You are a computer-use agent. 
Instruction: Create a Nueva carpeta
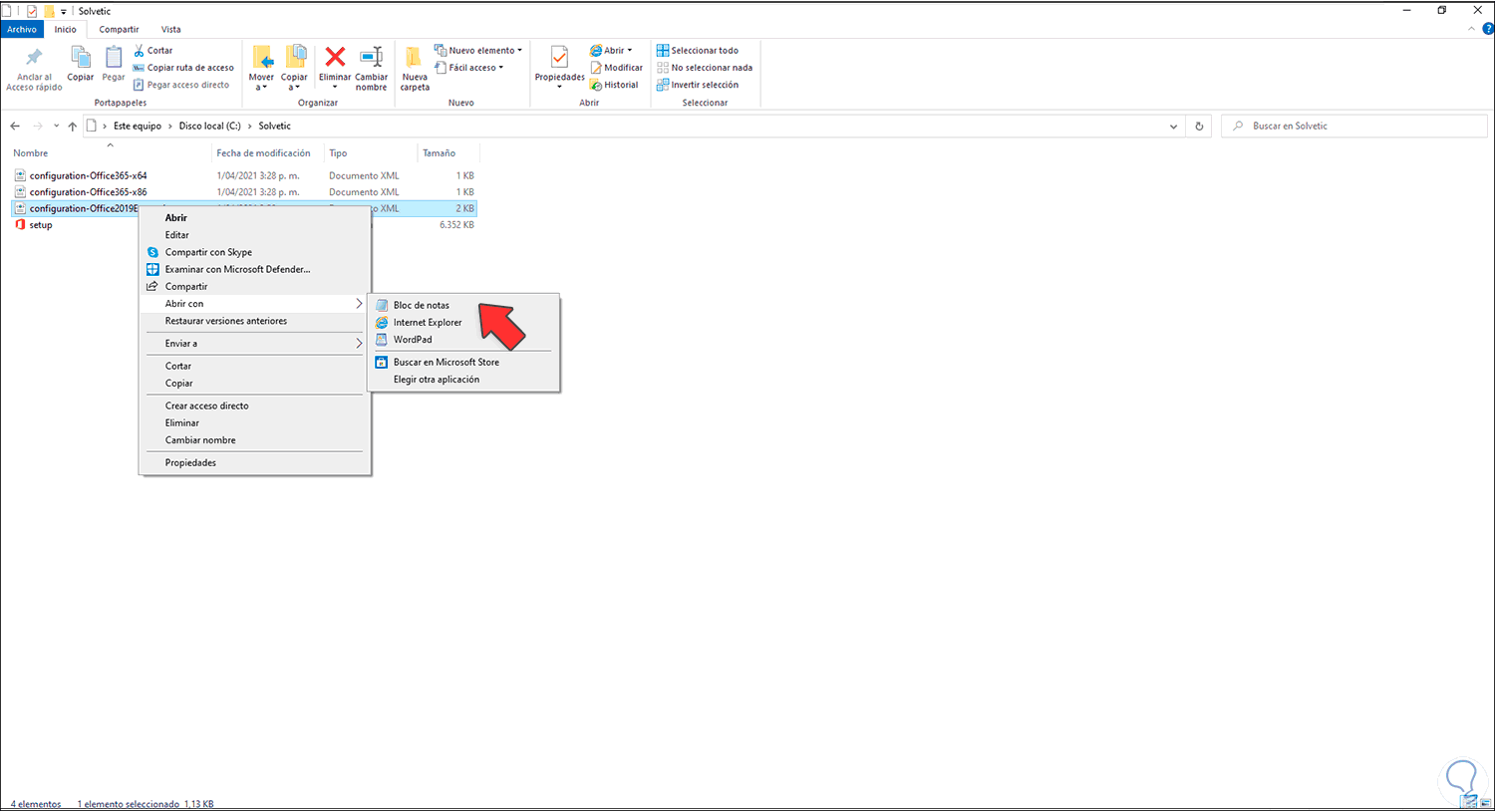[415, 69]
